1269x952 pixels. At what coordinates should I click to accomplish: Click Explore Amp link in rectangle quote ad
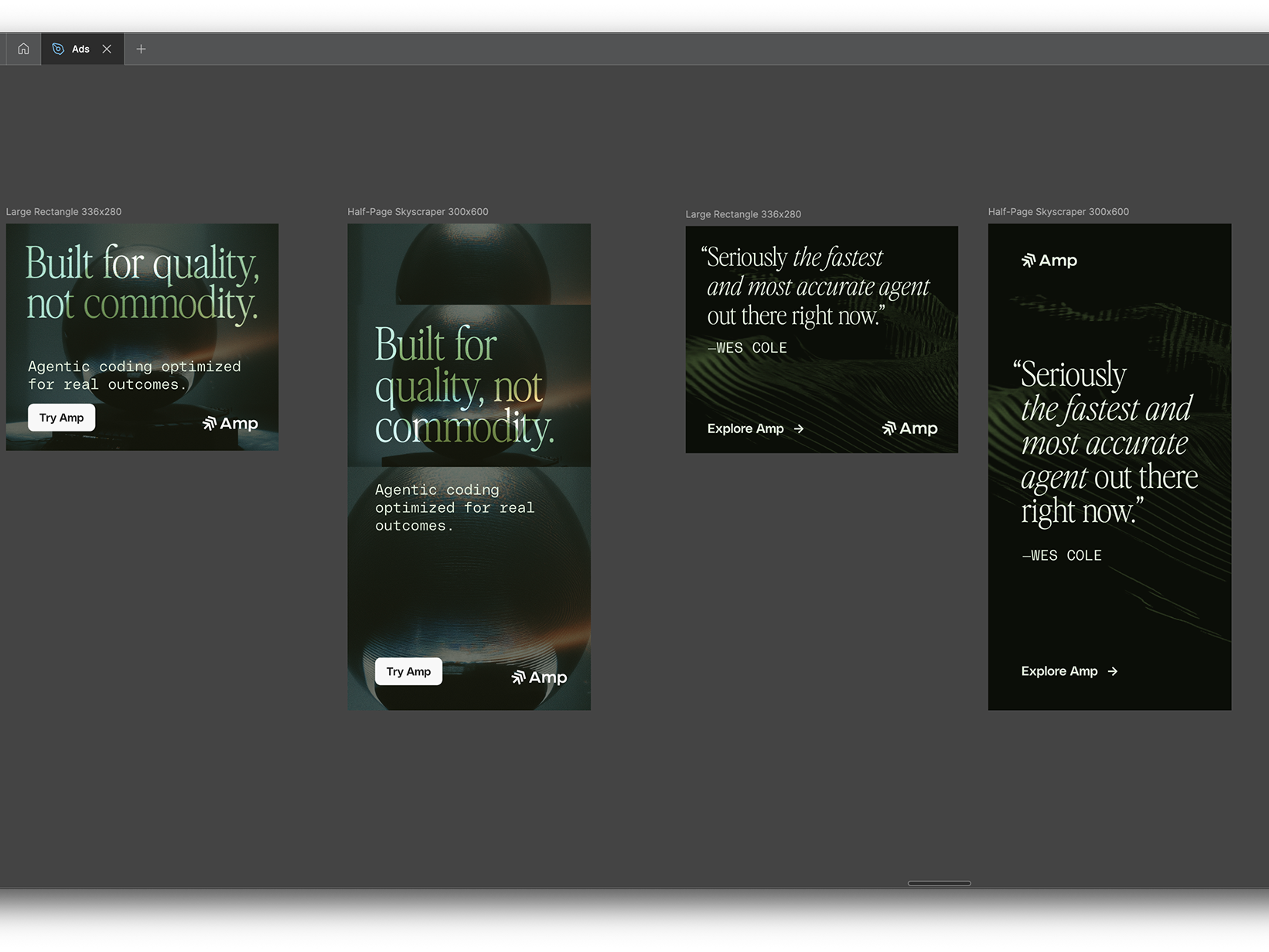pyautogui.click(x=756, y=428)
